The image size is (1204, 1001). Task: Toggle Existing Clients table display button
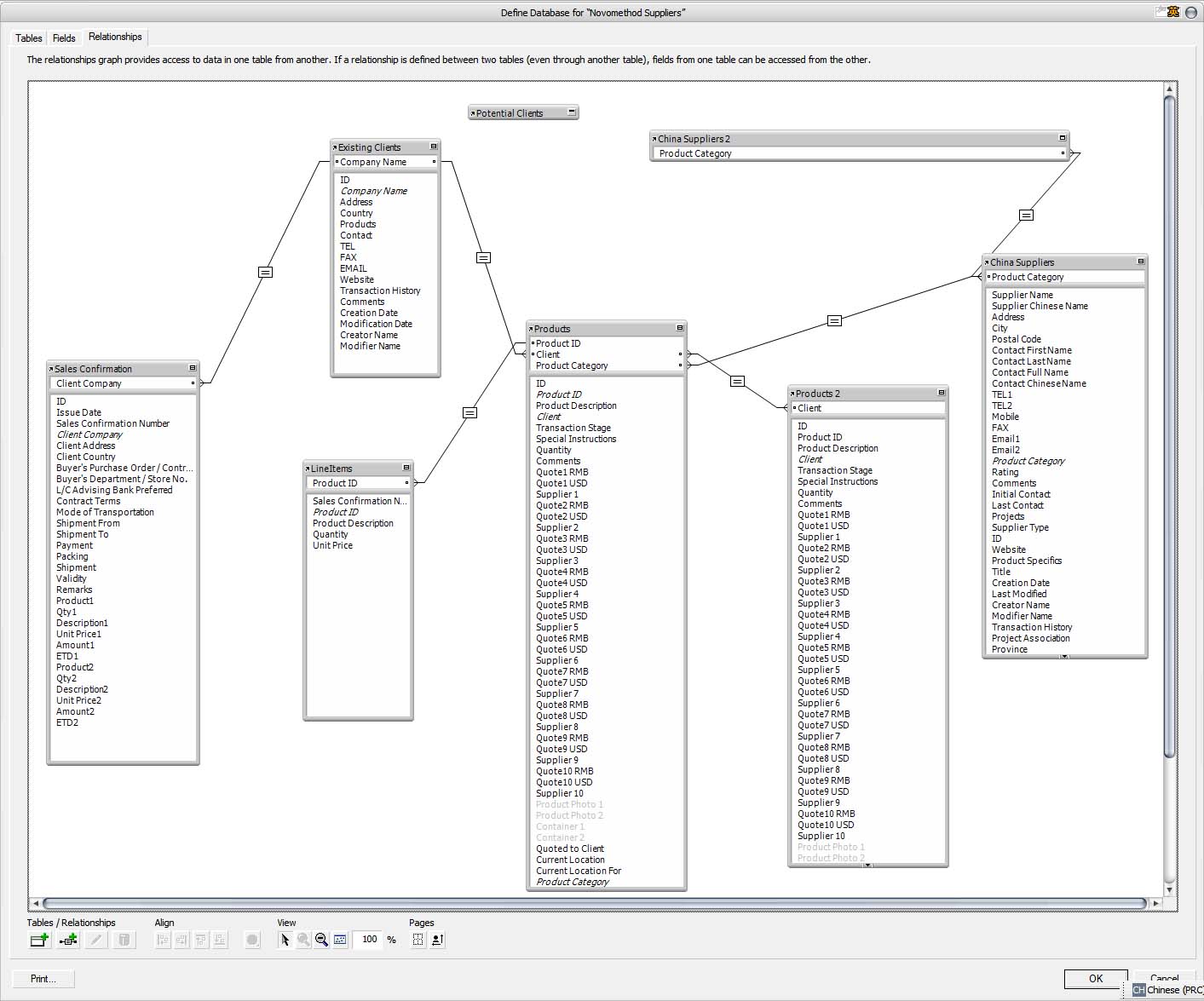(434, 147)
